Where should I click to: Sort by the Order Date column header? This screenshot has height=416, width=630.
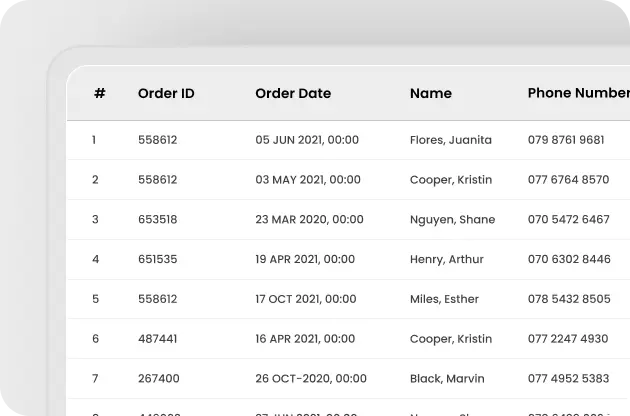point(293,93)
